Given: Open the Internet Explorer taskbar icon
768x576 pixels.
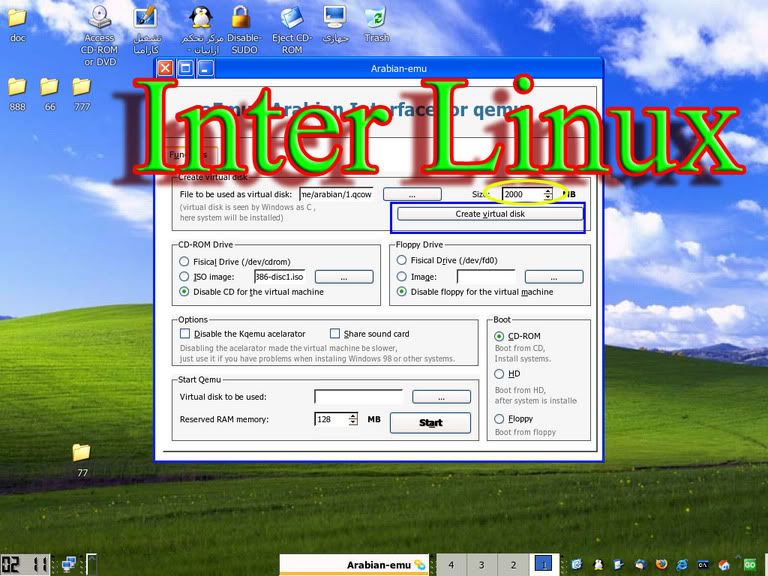Looking at the screenshot, I should (682, 565).
